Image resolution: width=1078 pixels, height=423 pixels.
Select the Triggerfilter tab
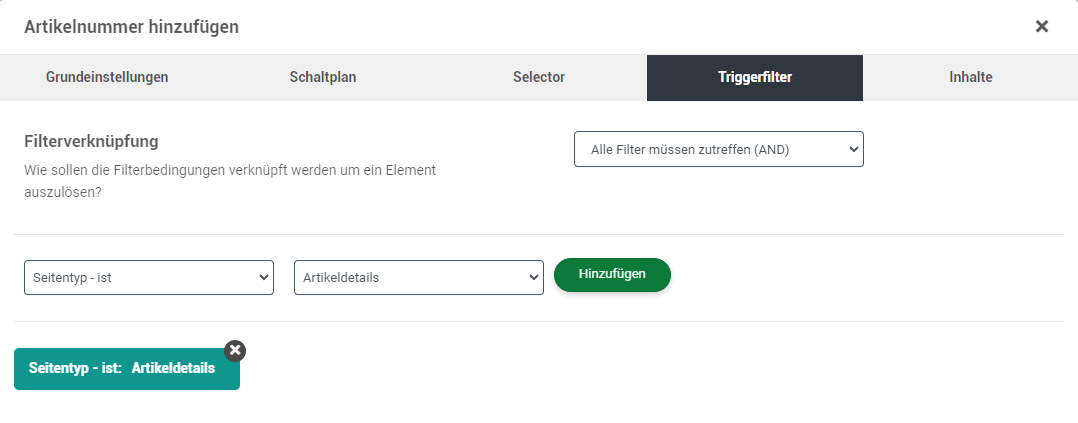tap(755, 77)
